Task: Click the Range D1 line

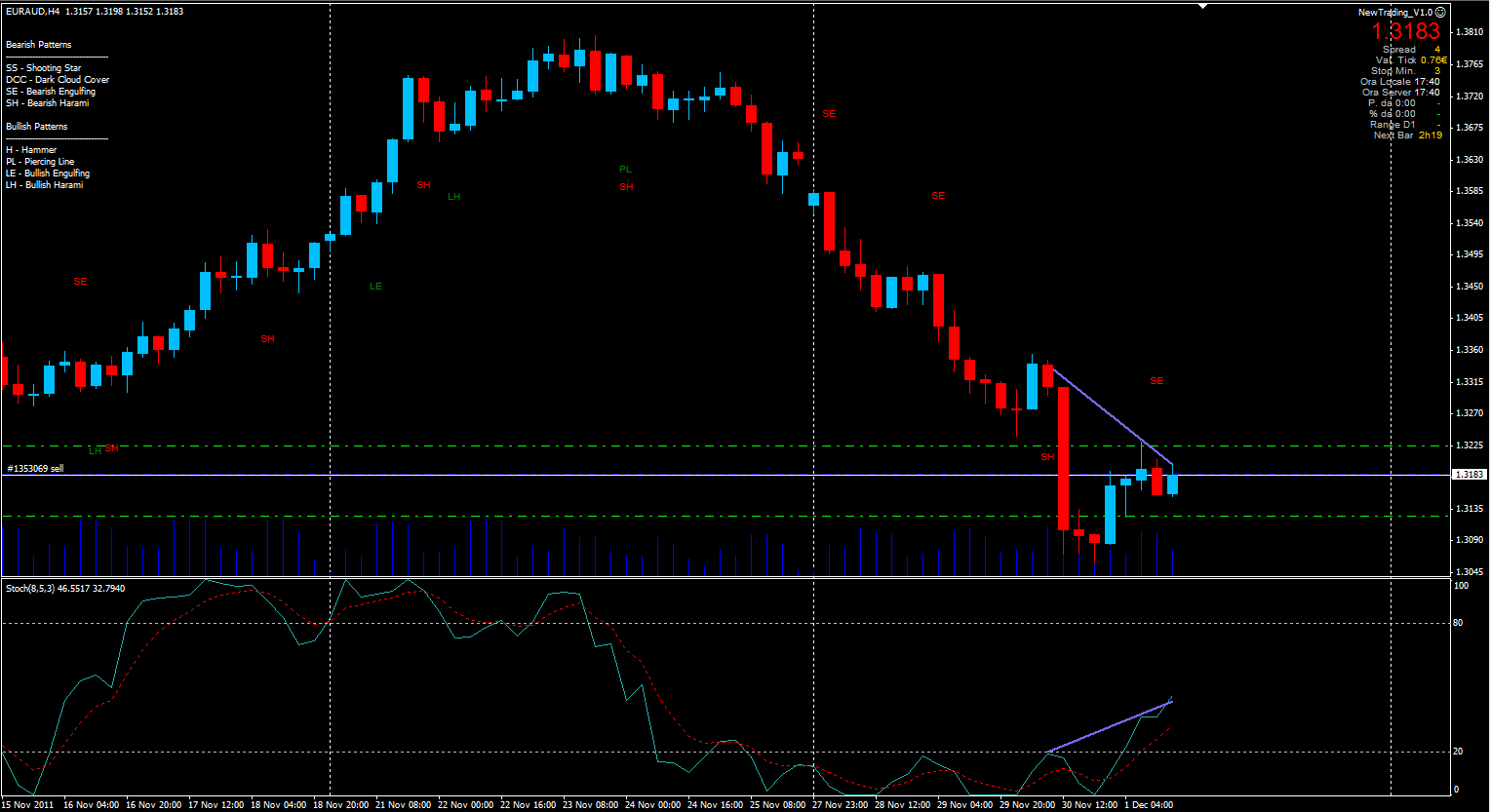Action: point(1405,125)
